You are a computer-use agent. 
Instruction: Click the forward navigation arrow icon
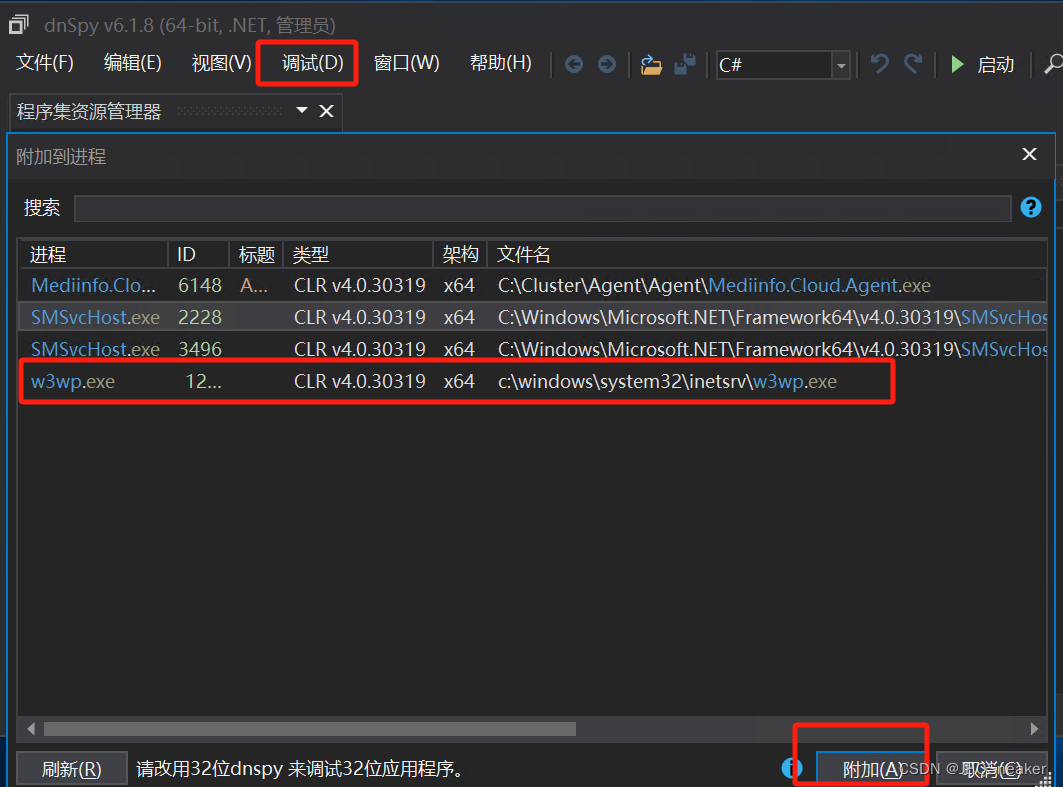click(x=608, y=63)
